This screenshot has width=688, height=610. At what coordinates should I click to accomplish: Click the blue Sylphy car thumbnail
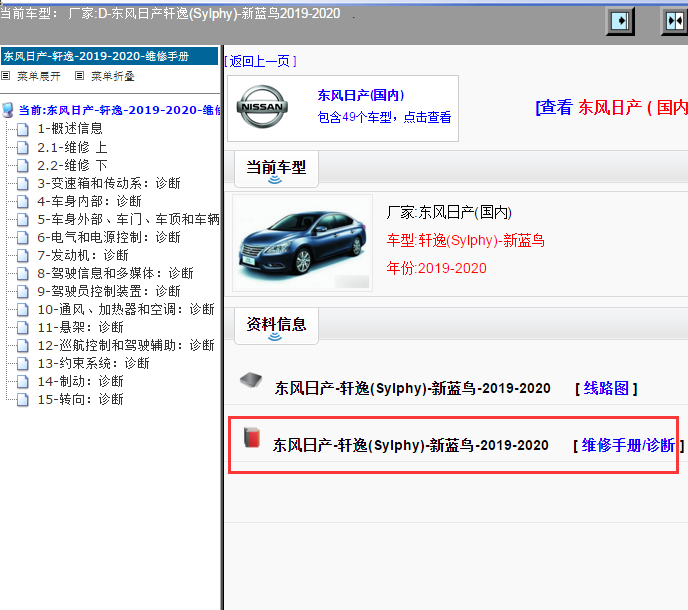click(x=302, y=243)
